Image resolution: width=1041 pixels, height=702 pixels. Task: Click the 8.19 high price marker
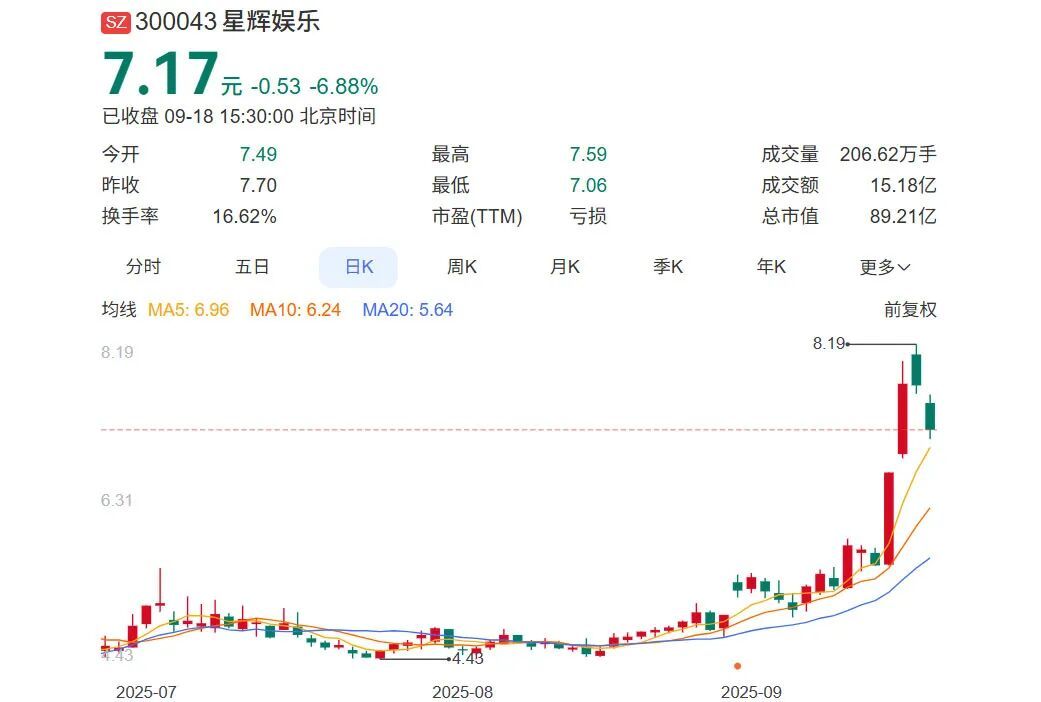829,343
